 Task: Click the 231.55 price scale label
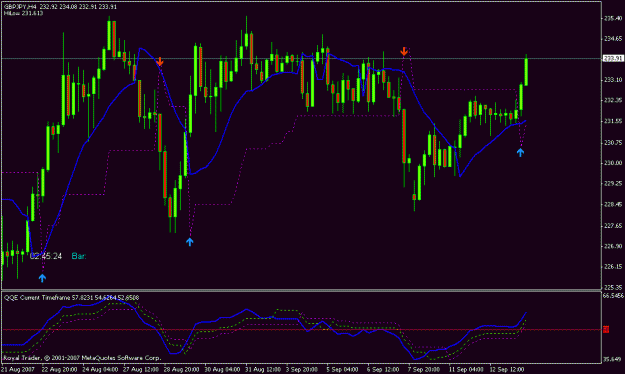[x=613, y=121]
